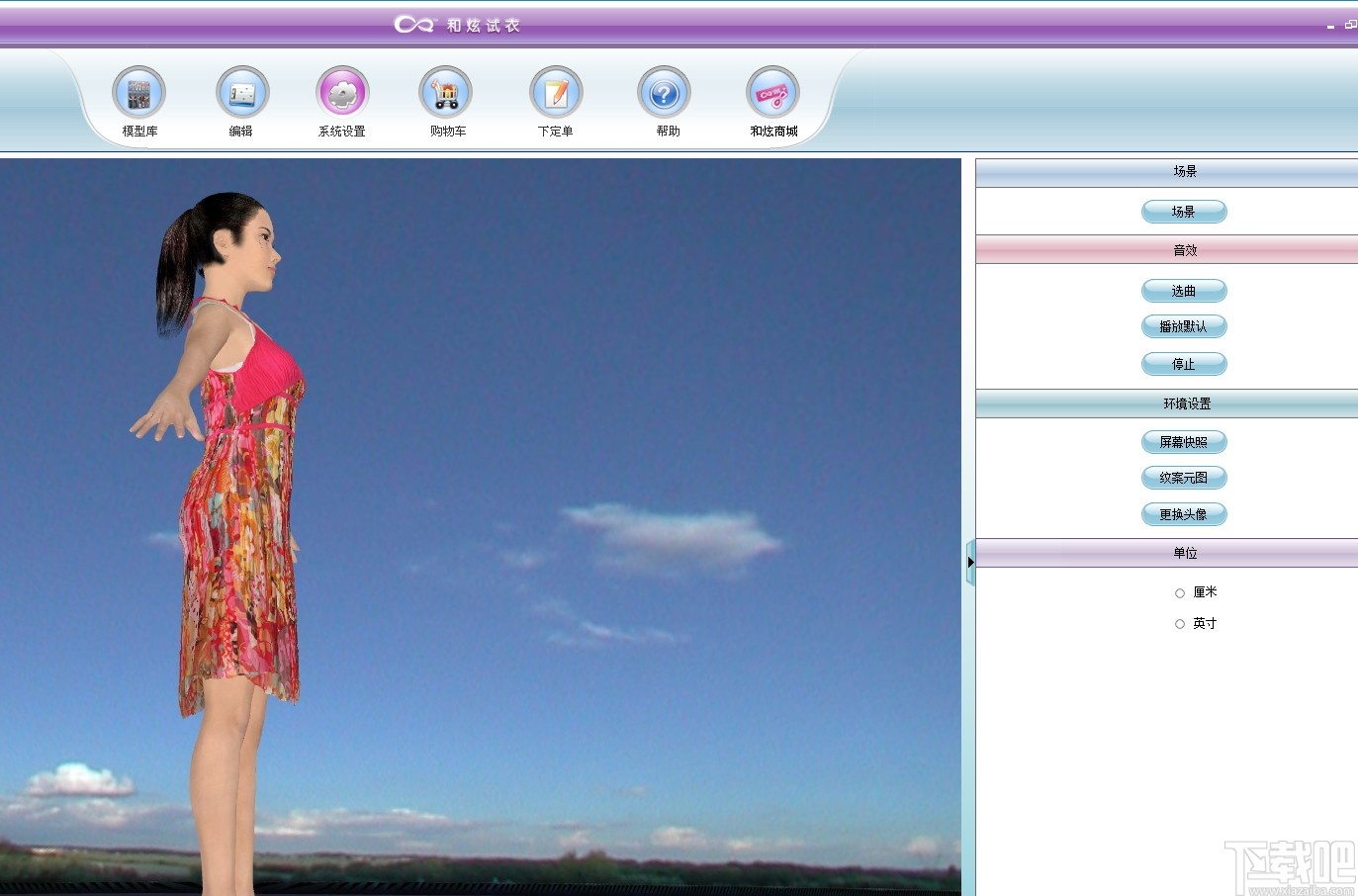The width and height of the screenshot is (1358, 896).
Task: Click the 音效 sound section header
Action: click(x=1167, y=250)
